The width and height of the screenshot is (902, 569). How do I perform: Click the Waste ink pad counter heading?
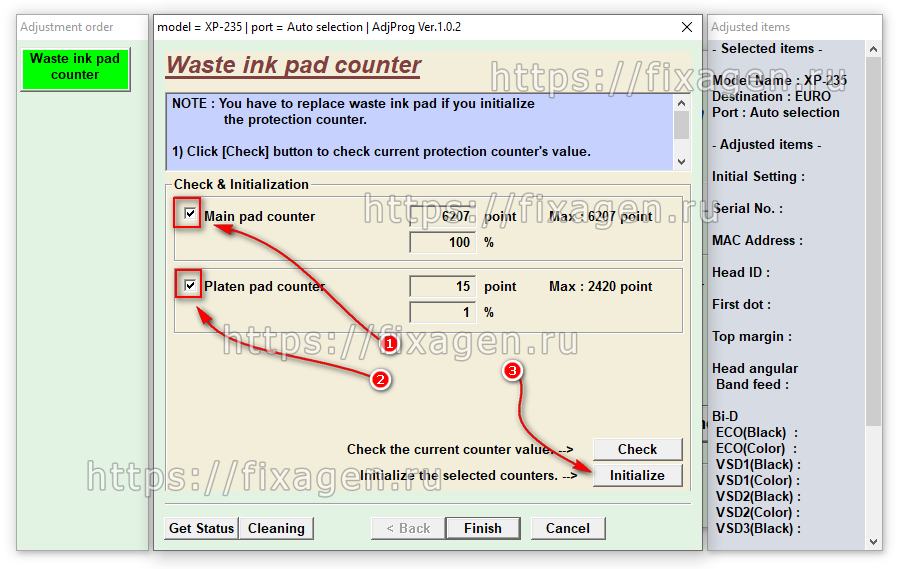click(x=293, y=66)
